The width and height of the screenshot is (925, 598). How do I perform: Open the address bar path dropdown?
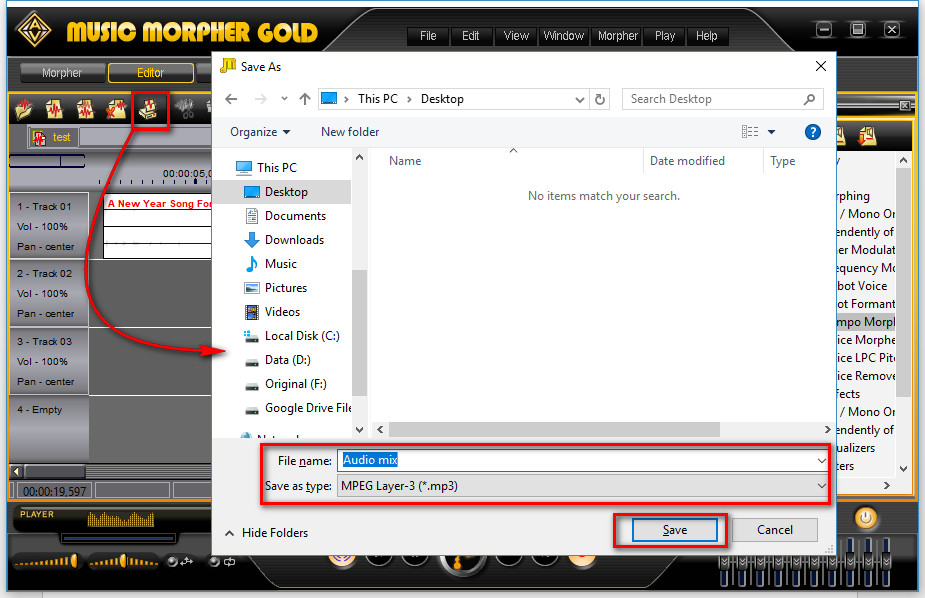pyautogui.click(x=579, y=100)
